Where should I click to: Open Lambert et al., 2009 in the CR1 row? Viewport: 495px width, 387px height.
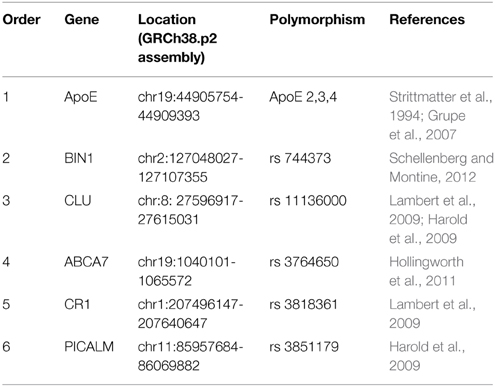tap(432, 313)
